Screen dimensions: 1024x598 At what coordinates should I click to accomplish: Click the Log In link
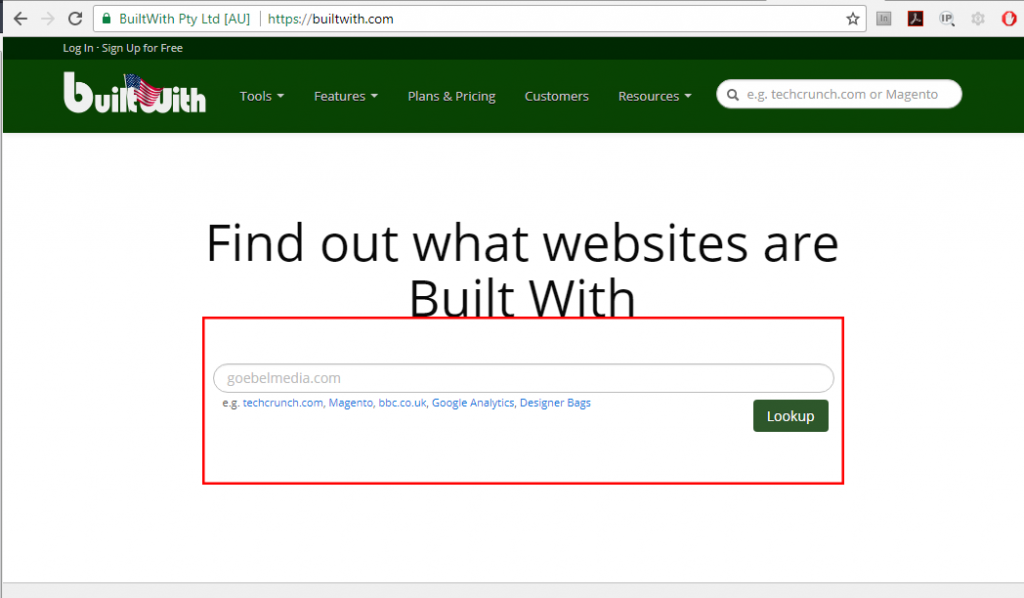(78, 48)
